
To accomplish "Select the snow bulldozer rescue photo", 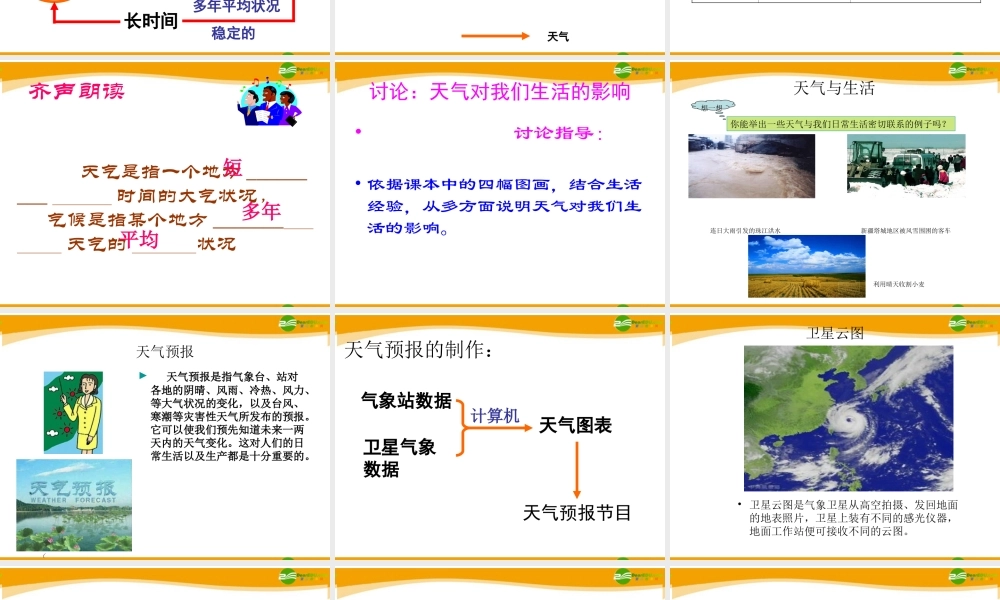I will [906, 163].
